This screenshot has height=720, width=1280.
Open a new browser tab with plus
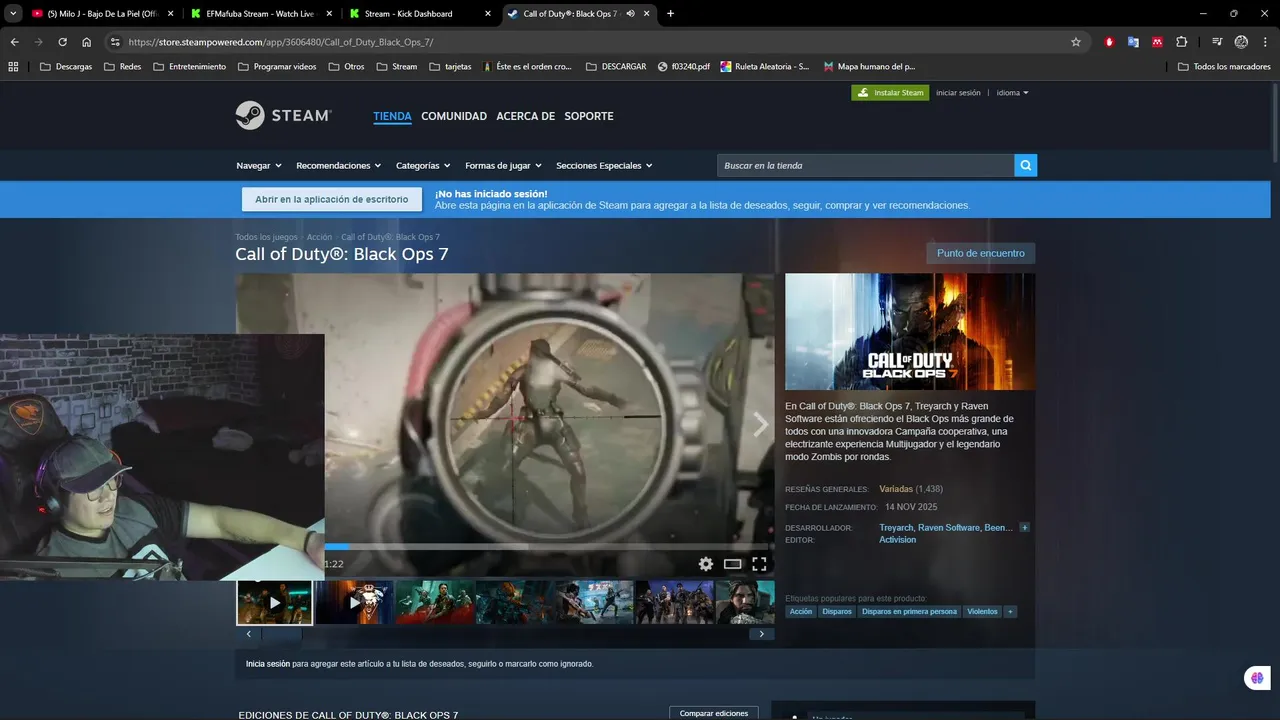[x=670, y=14]
